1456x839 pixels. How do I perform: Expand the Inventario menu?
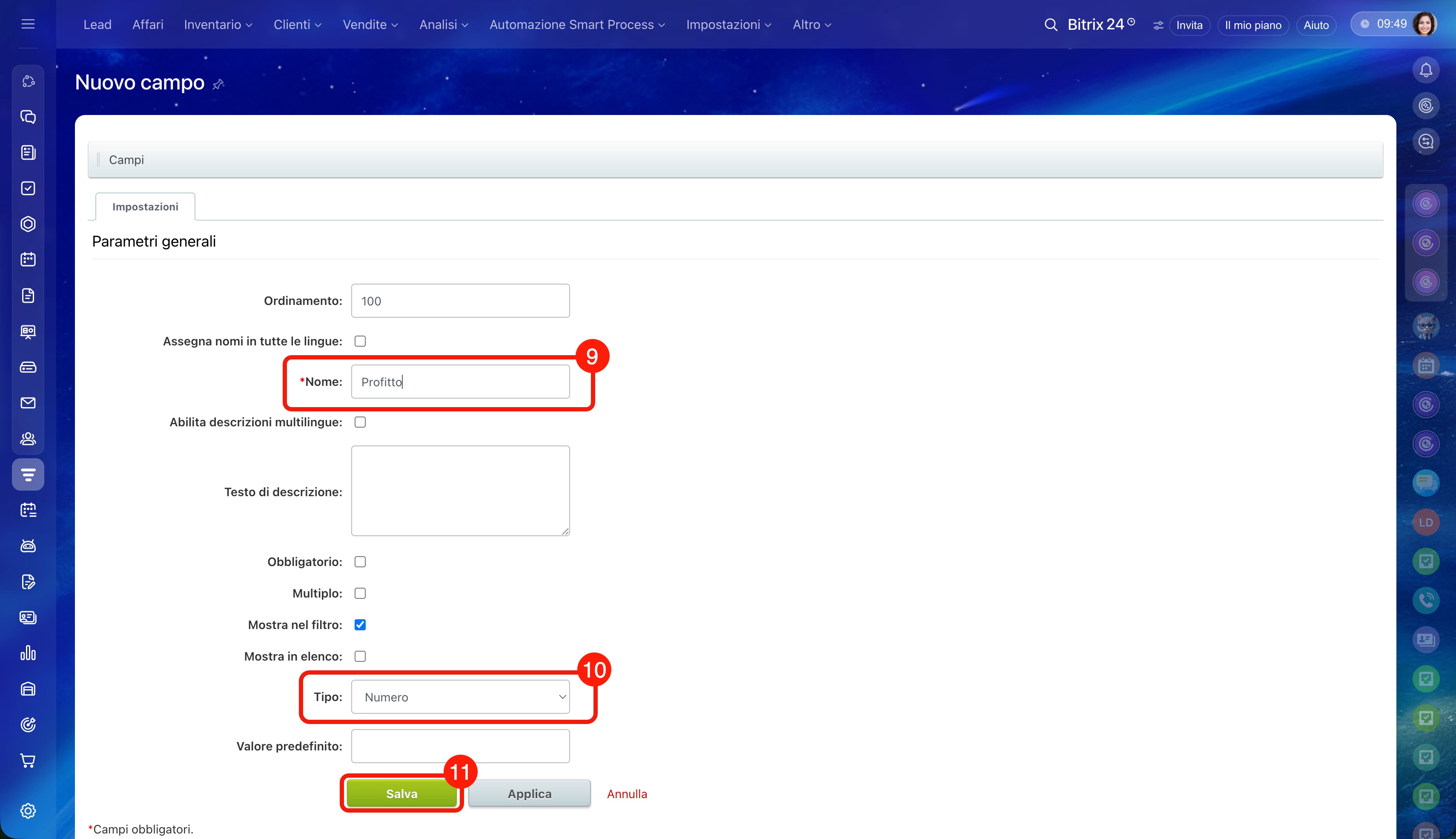(218, 25)
